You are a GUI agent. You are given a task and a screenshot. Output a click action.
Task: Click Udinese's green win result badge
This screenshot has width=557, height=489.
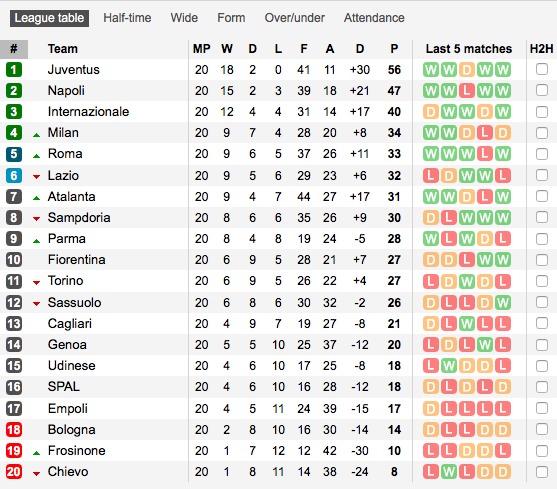point(449,366)
